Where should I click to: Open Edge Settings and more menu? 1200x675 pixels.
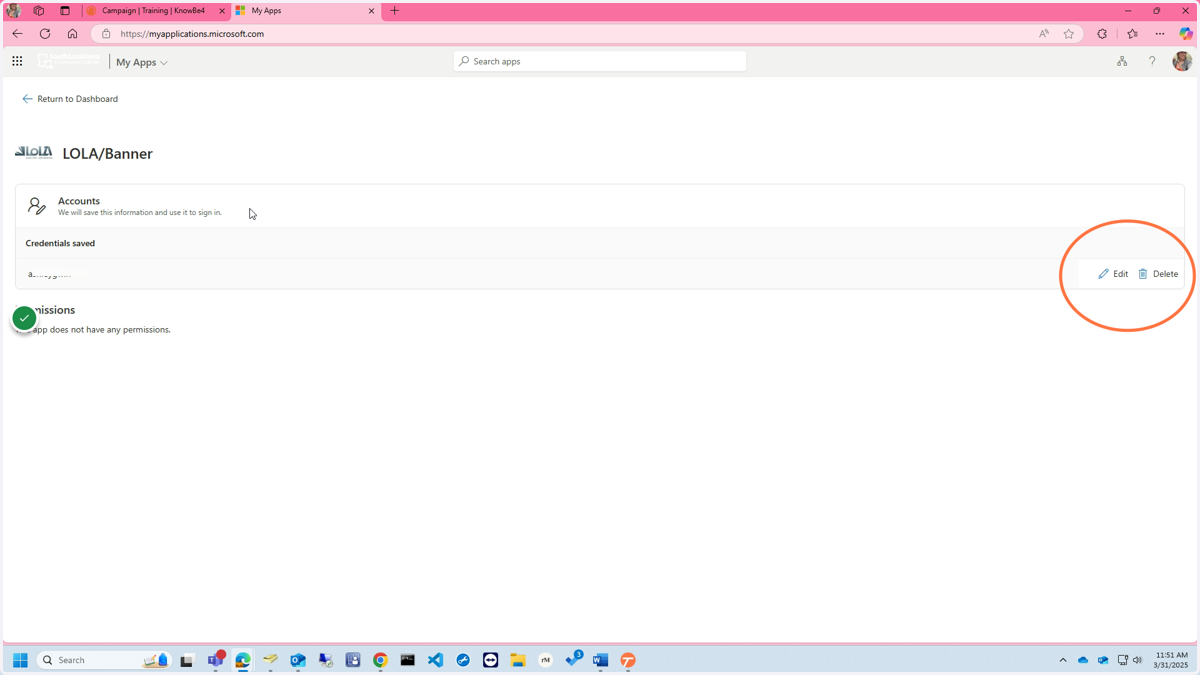point(1160,34)
